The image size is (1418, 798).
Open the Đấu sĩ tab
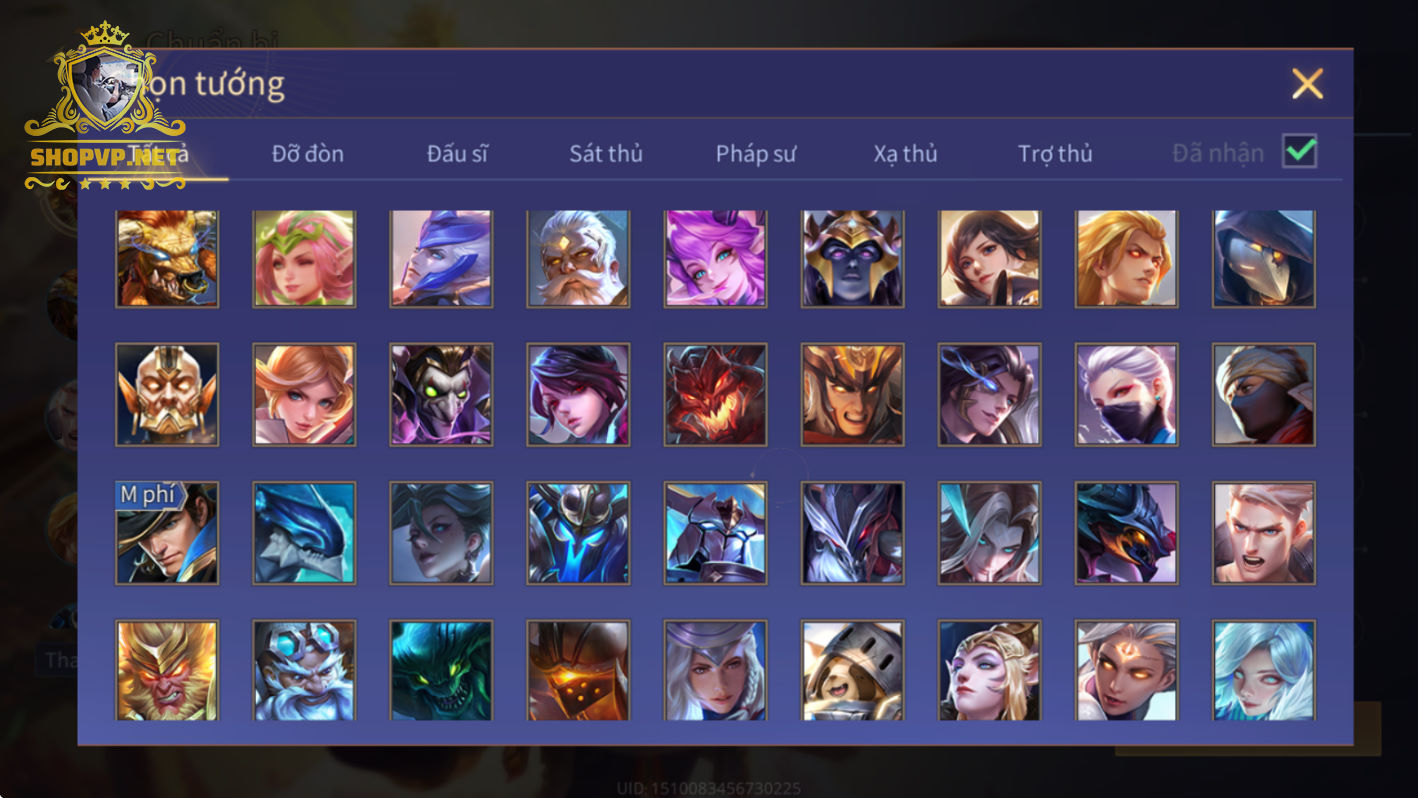tap(457, 154)
